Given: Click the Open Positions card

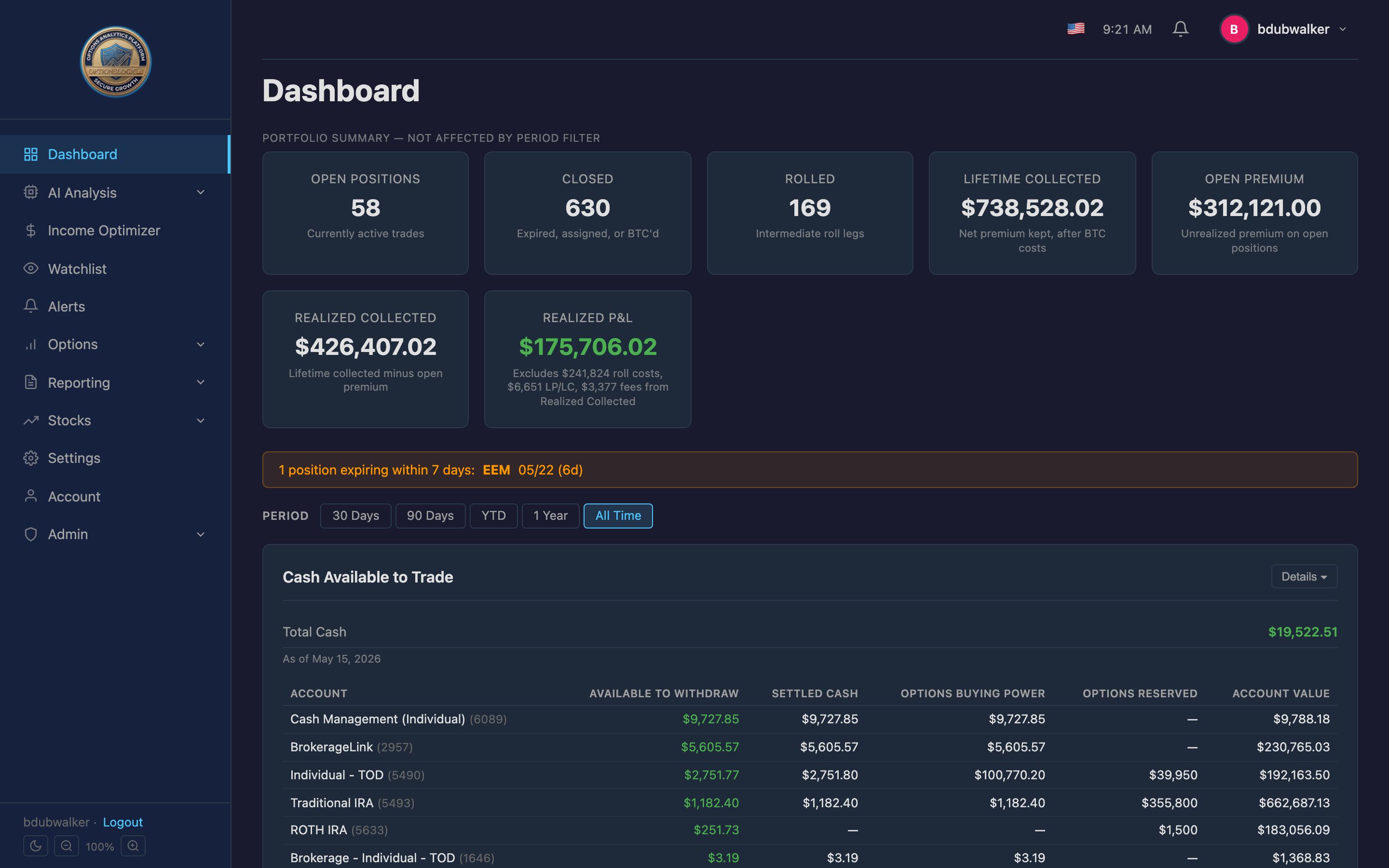Looking at the screenshot, I should pos(365,213).
